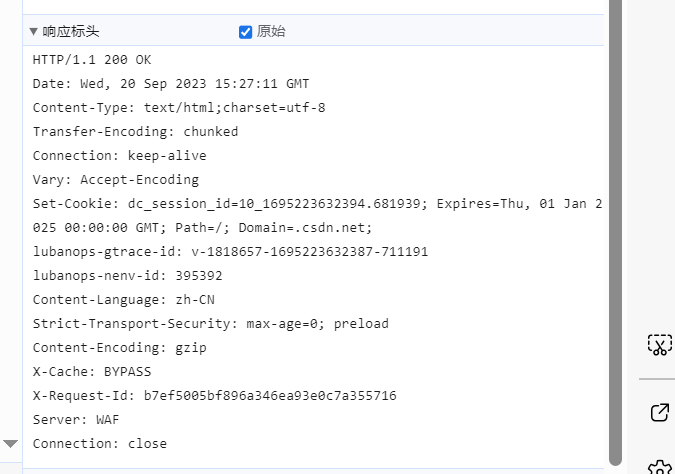Collapse the 响应标头 section triangle
675x474 pixels.
click(33, 31)
